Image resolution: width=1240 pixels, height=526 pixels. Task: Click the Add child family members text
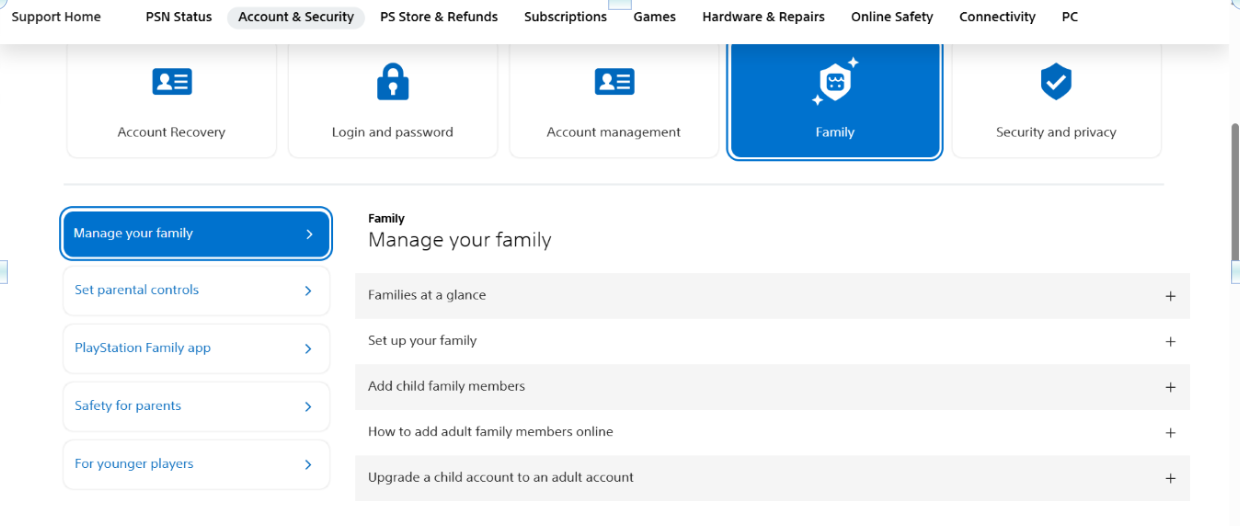point(446,386)
